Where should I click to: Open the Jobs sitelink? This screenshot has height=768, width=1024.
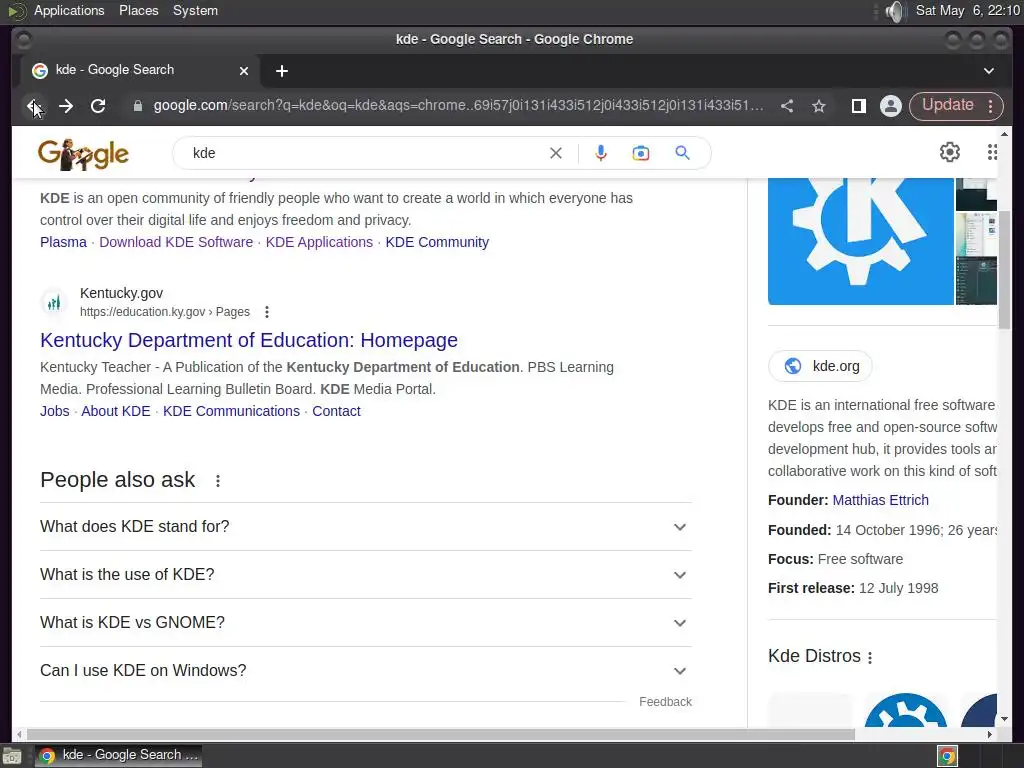pyautogui.click(x=54, y=411)
